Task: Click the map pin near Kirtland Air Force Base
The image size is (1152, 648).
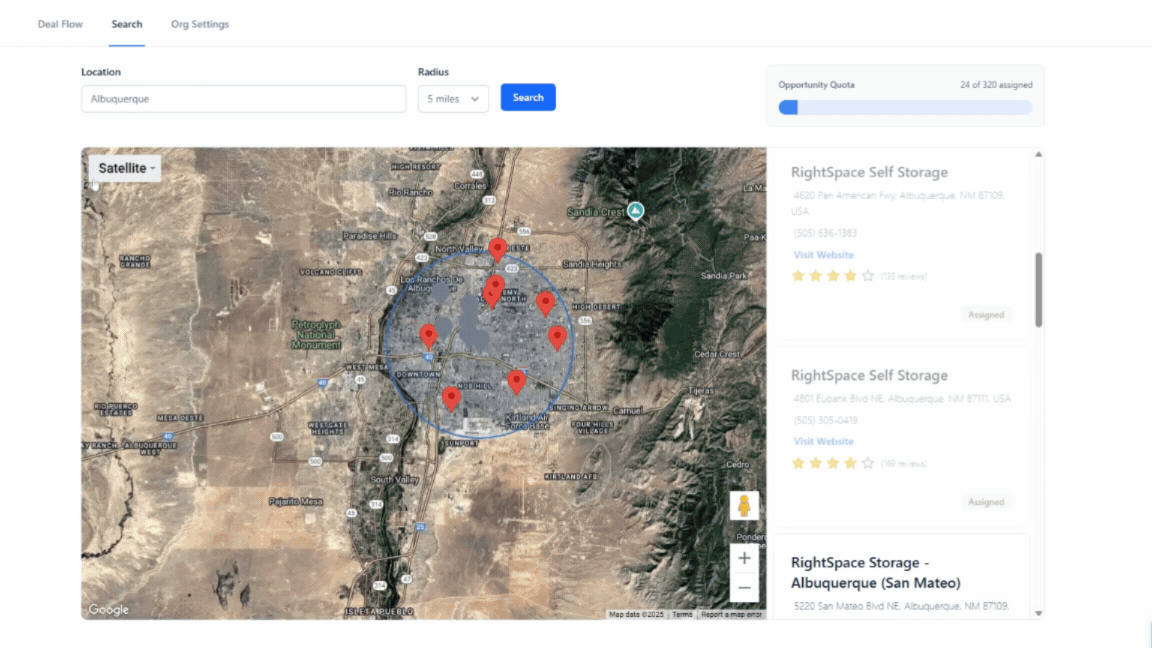Action: point(516,381)
